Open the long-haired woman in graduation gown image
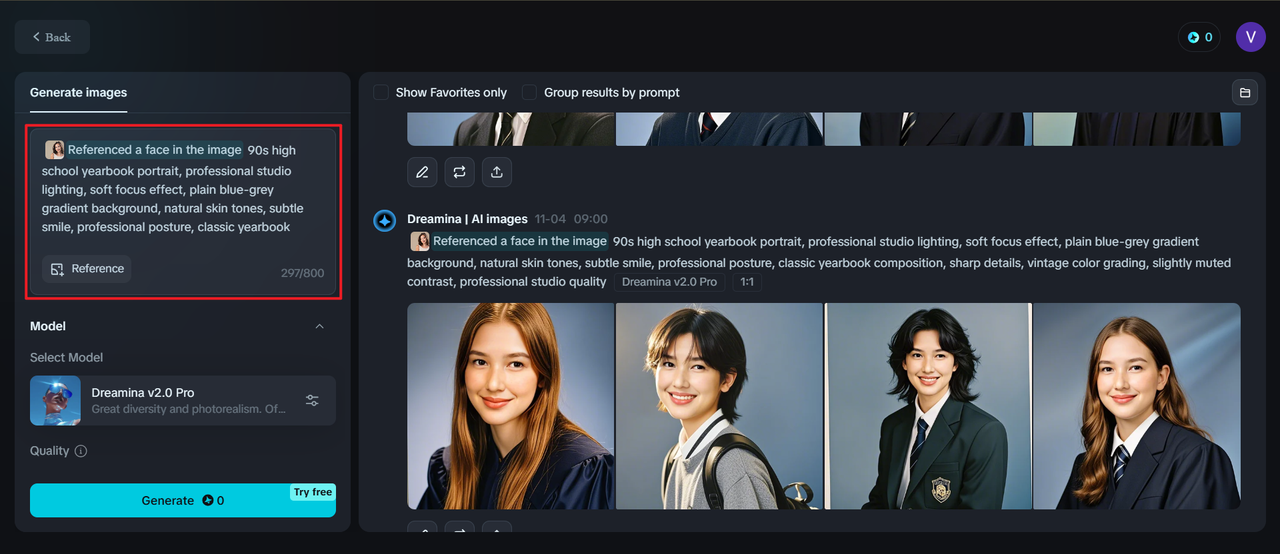 click(511, 406)
